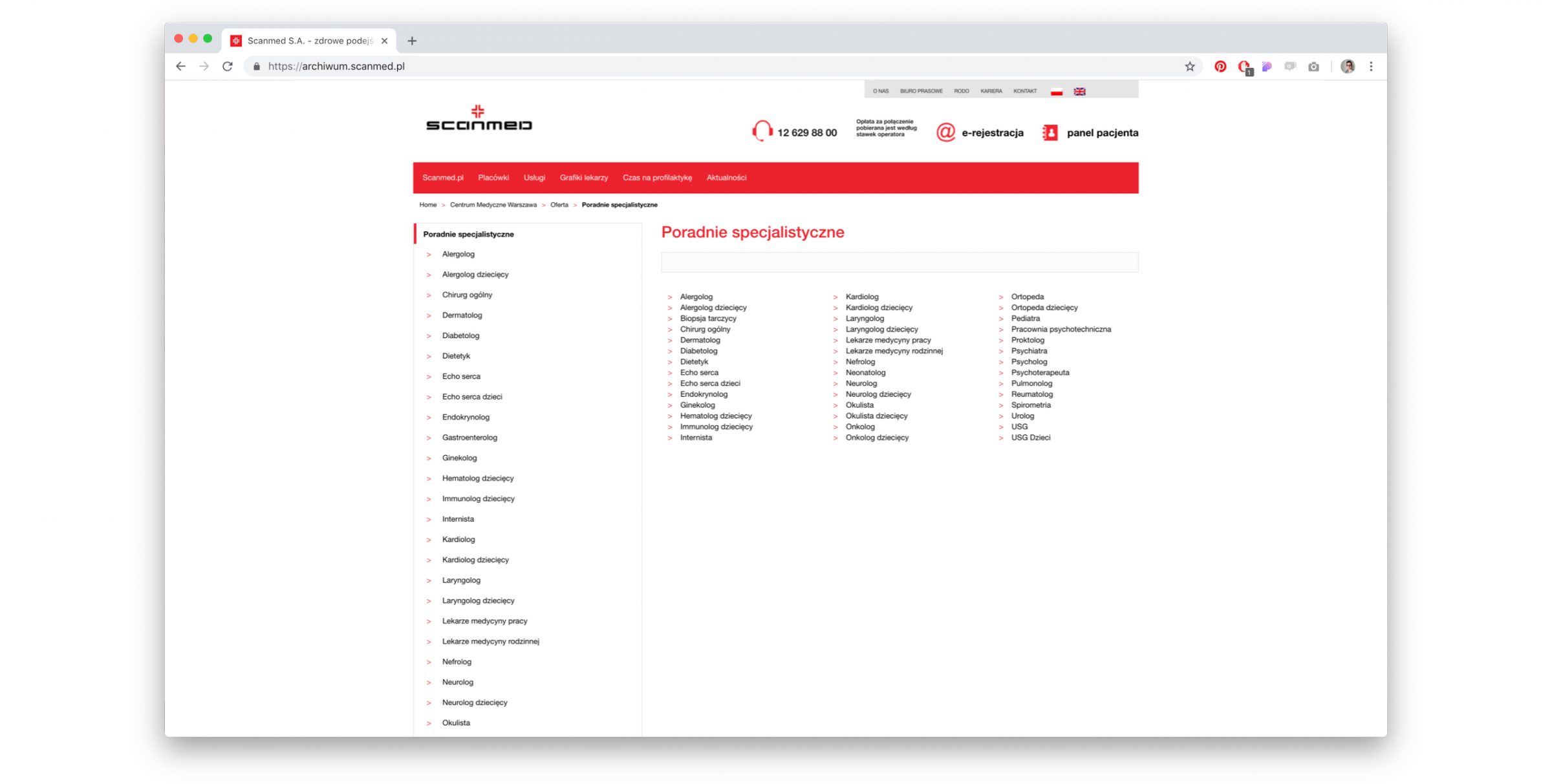Bookmark this page with the star icon

1190,67
